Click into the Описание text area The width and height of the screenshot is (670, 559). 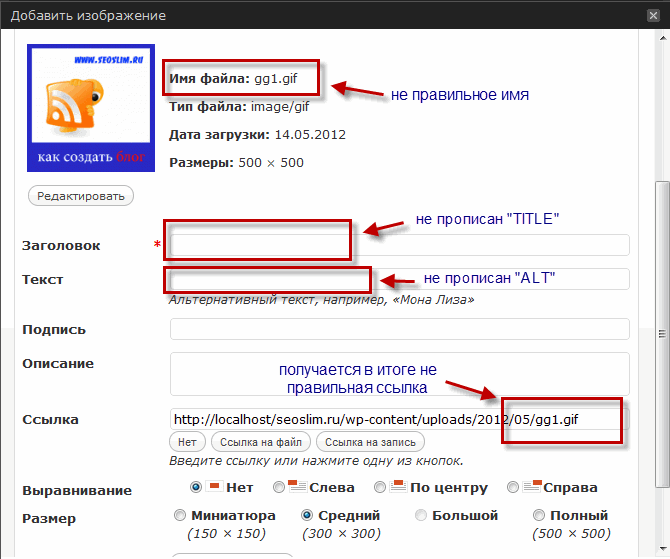point(400,374)
